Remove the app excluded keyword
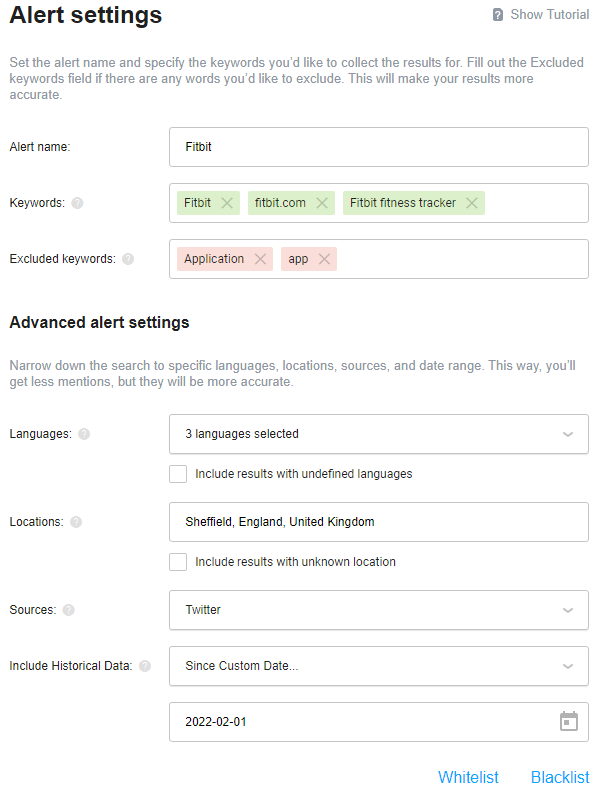The image size is (596, 795). [324, 259]
